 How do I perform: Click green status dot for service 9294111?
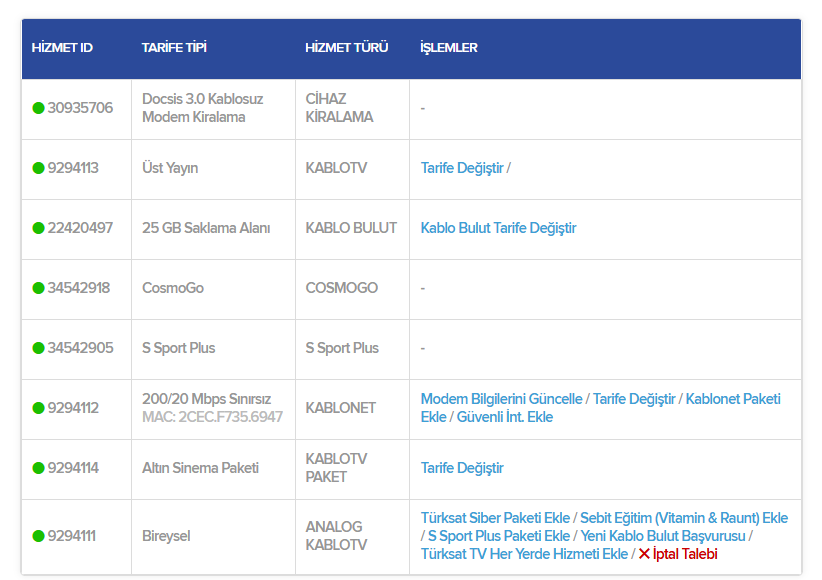pos(38,536)
